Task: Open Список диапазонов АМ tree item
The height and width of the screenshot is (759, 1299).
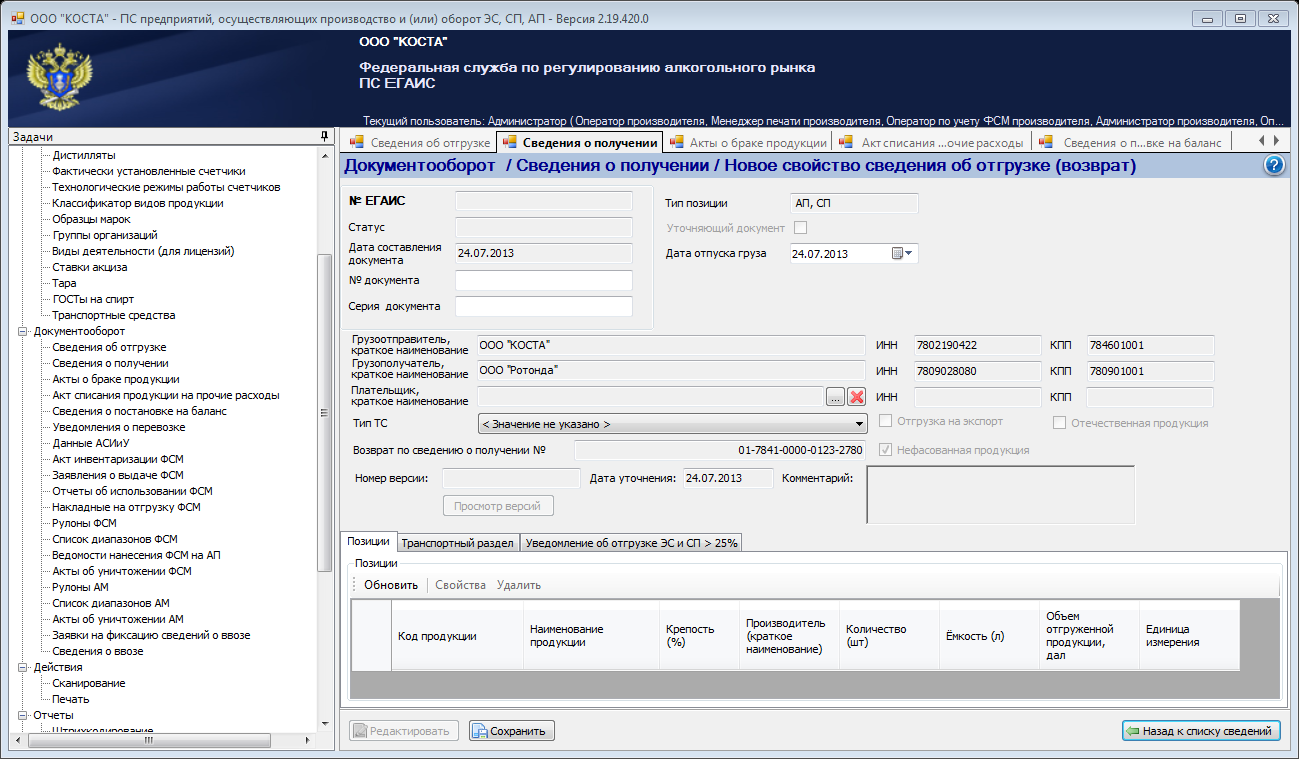Action: coord(111,603)
